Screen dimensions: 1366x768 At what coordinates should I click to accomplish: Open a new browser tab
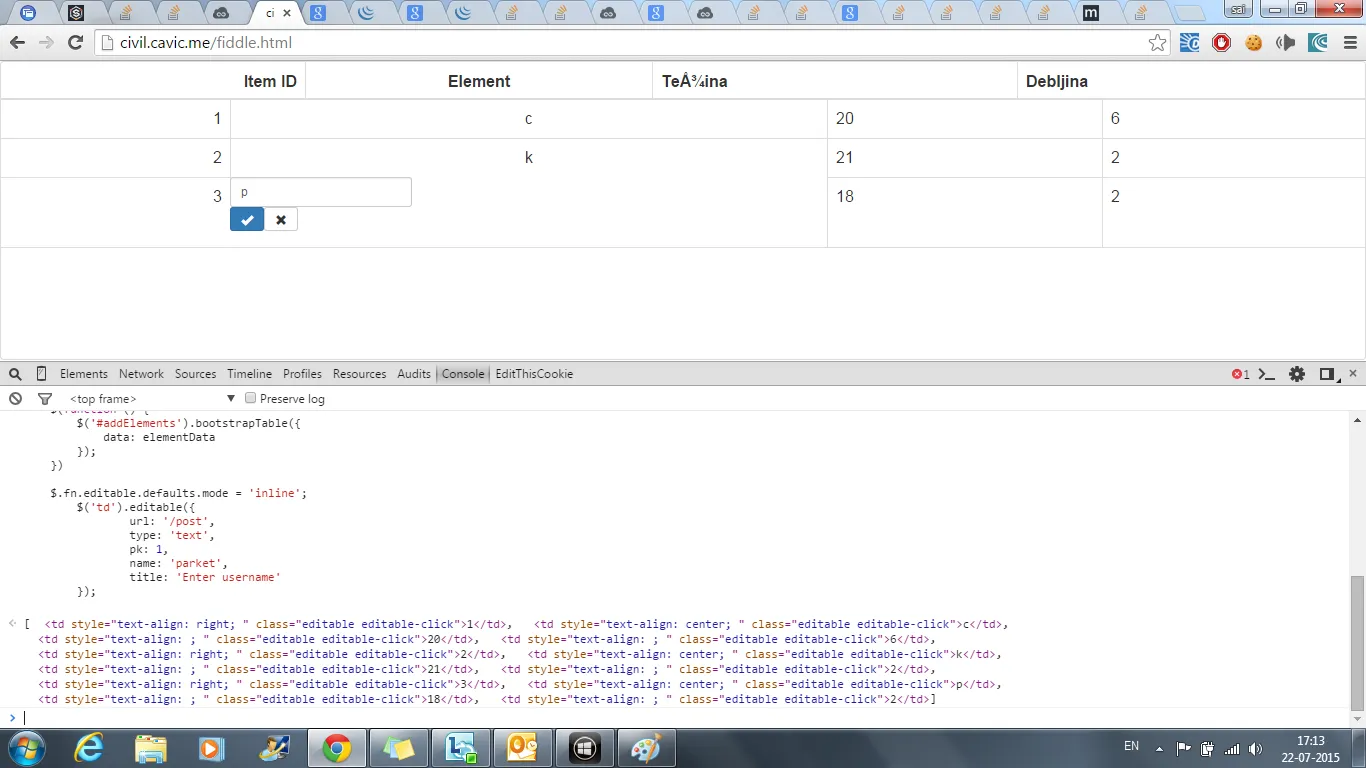point(1189,14)
